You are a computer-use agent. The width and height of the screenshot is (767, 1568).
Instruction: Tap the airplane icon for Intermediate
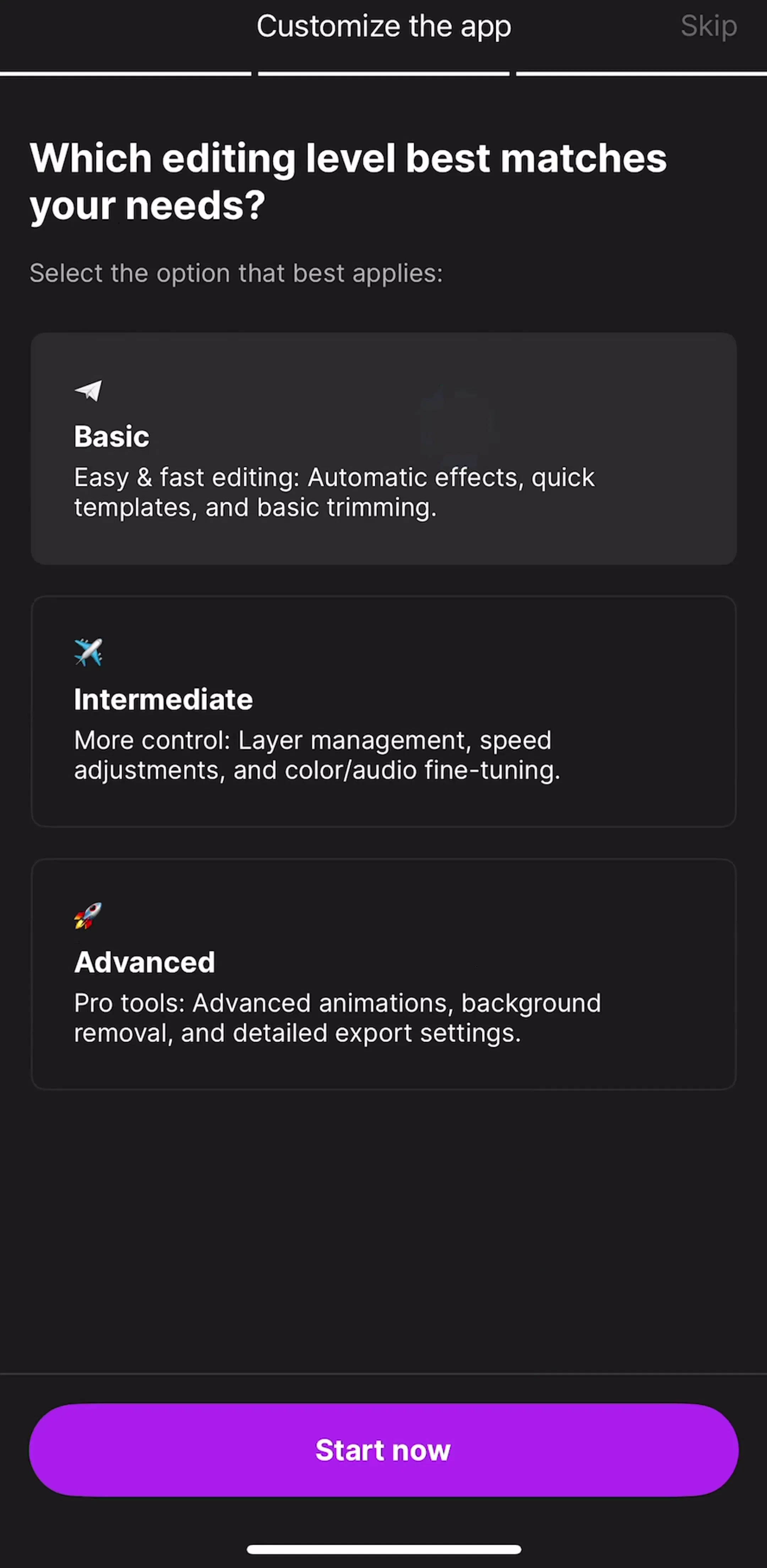(88, 652)
